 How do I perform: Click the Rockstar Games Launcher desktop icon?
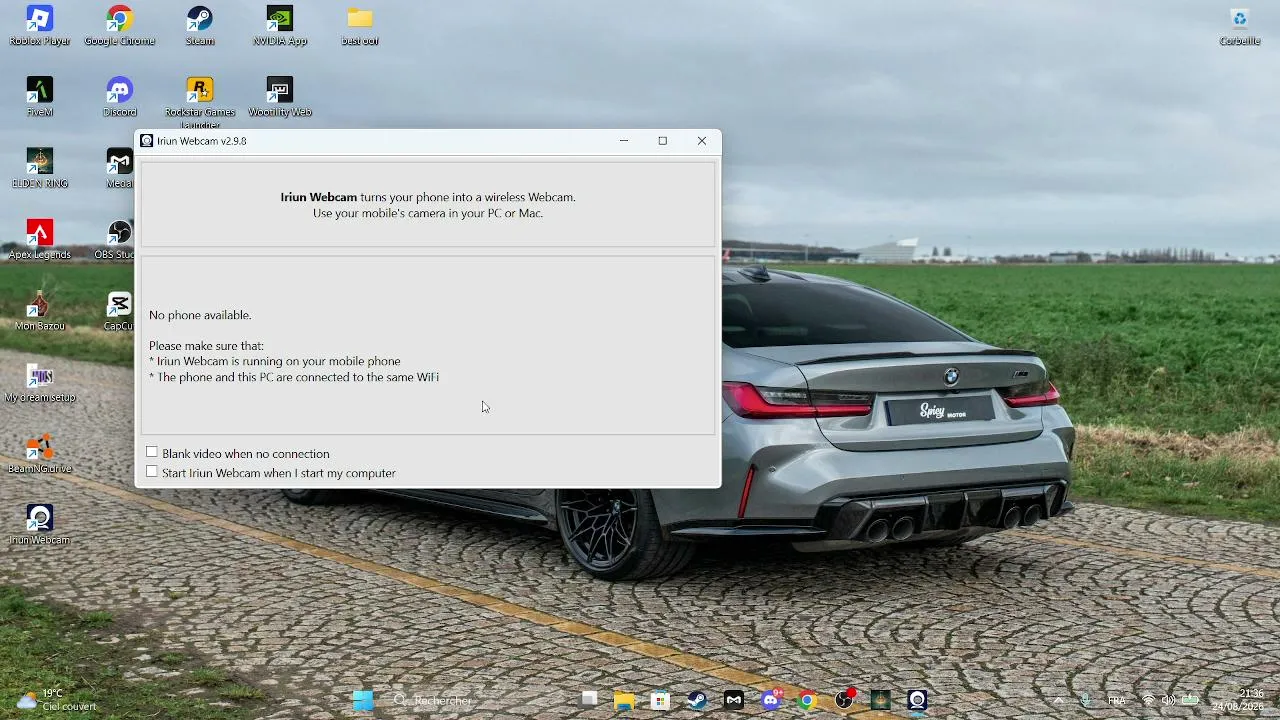pyautogui.click(x=200, y=102)
